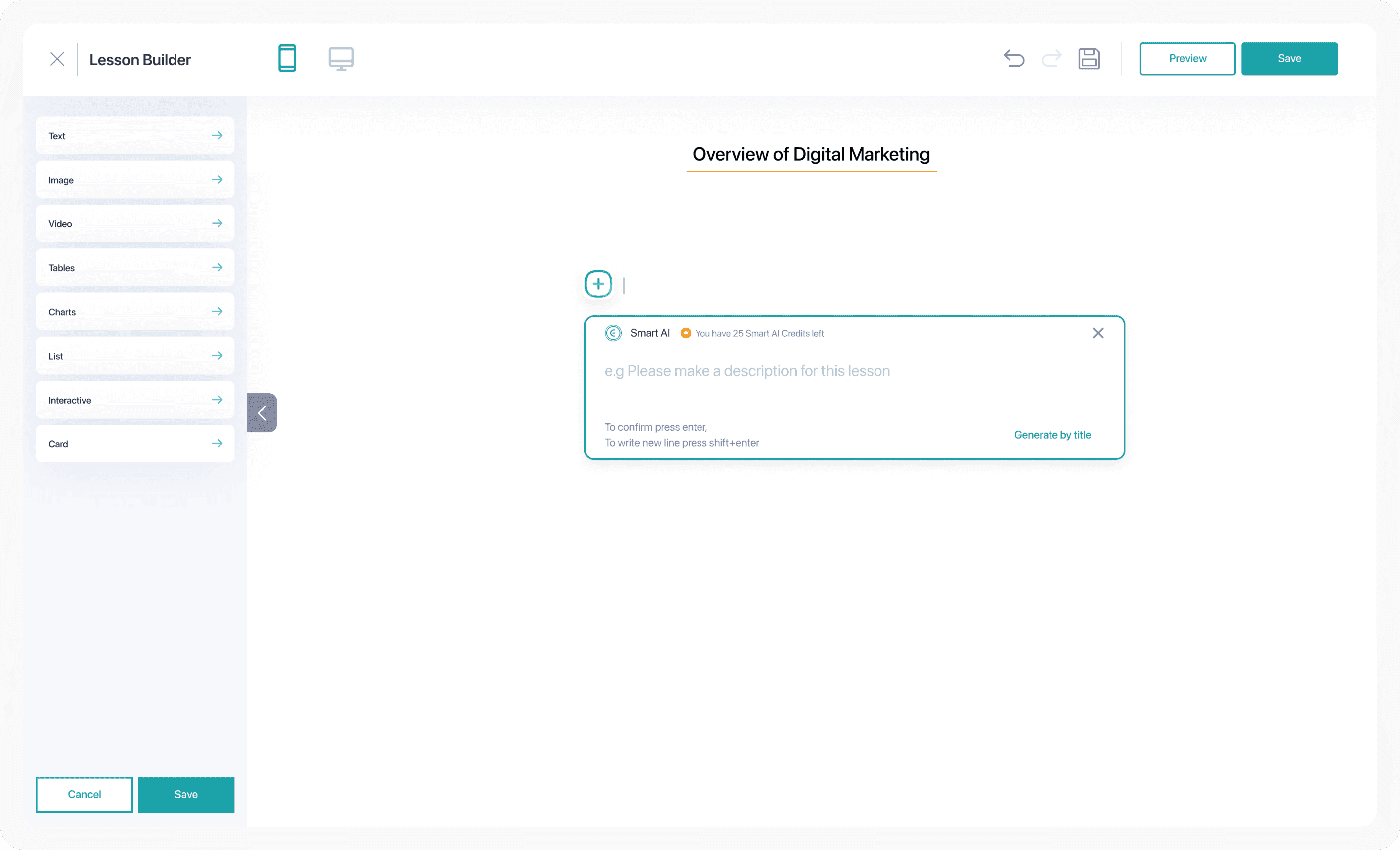Screen dimensions: 1400x850
Task: Switch to mobile device preview icon
Action: (287, 58)
